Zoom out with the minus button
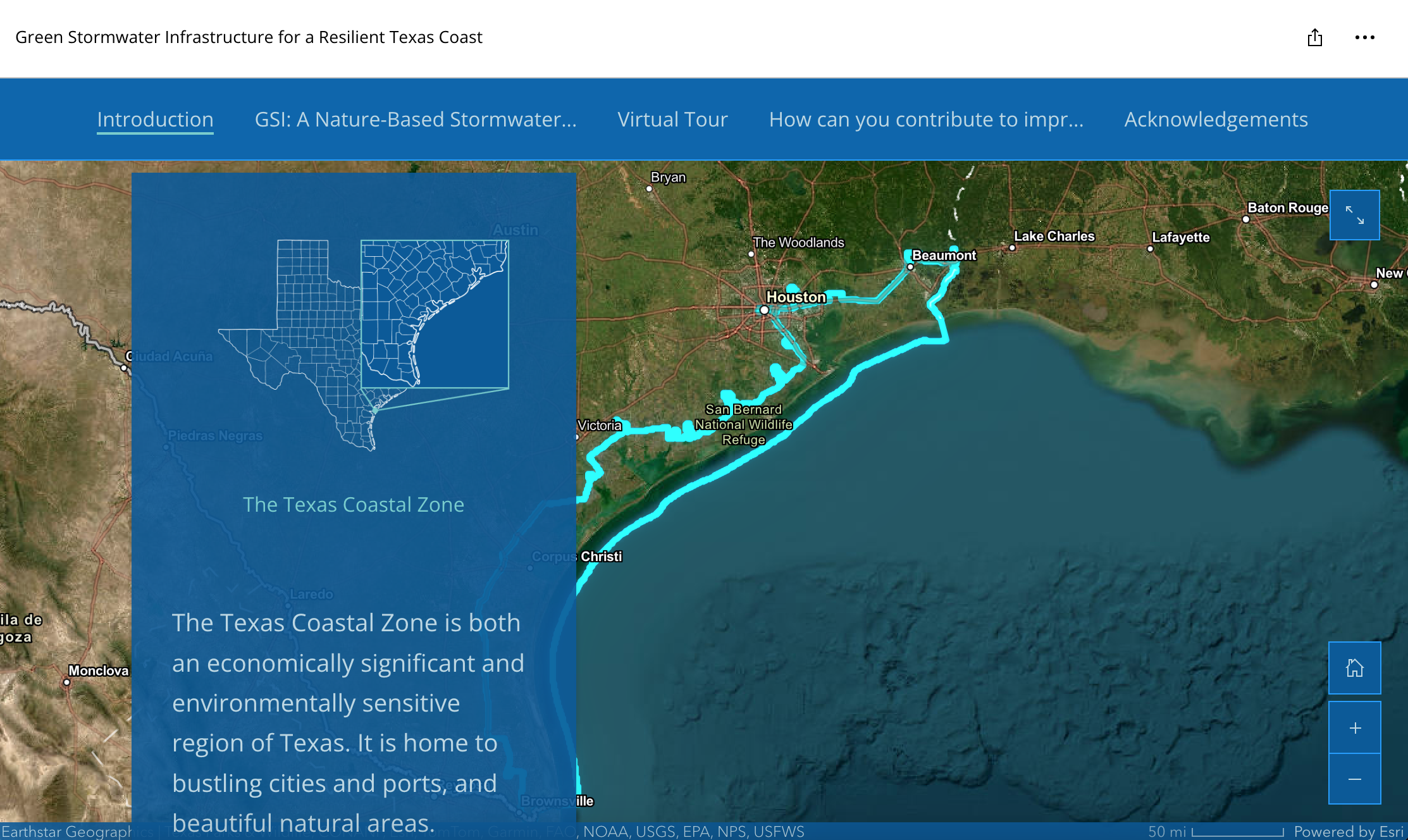The image size is (1408, 840). (1354, 779)
